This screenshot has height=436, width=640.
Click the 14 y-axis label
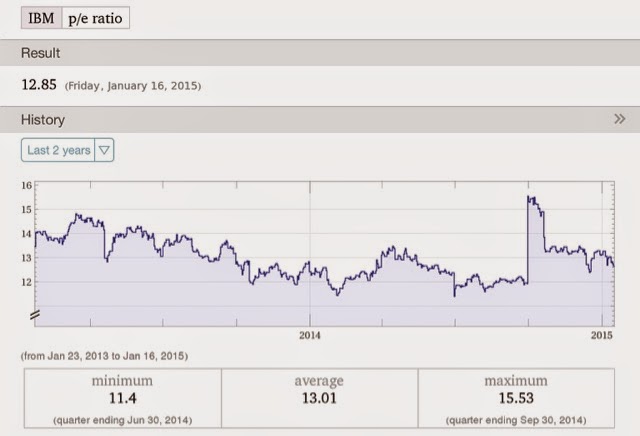[27, 234]
